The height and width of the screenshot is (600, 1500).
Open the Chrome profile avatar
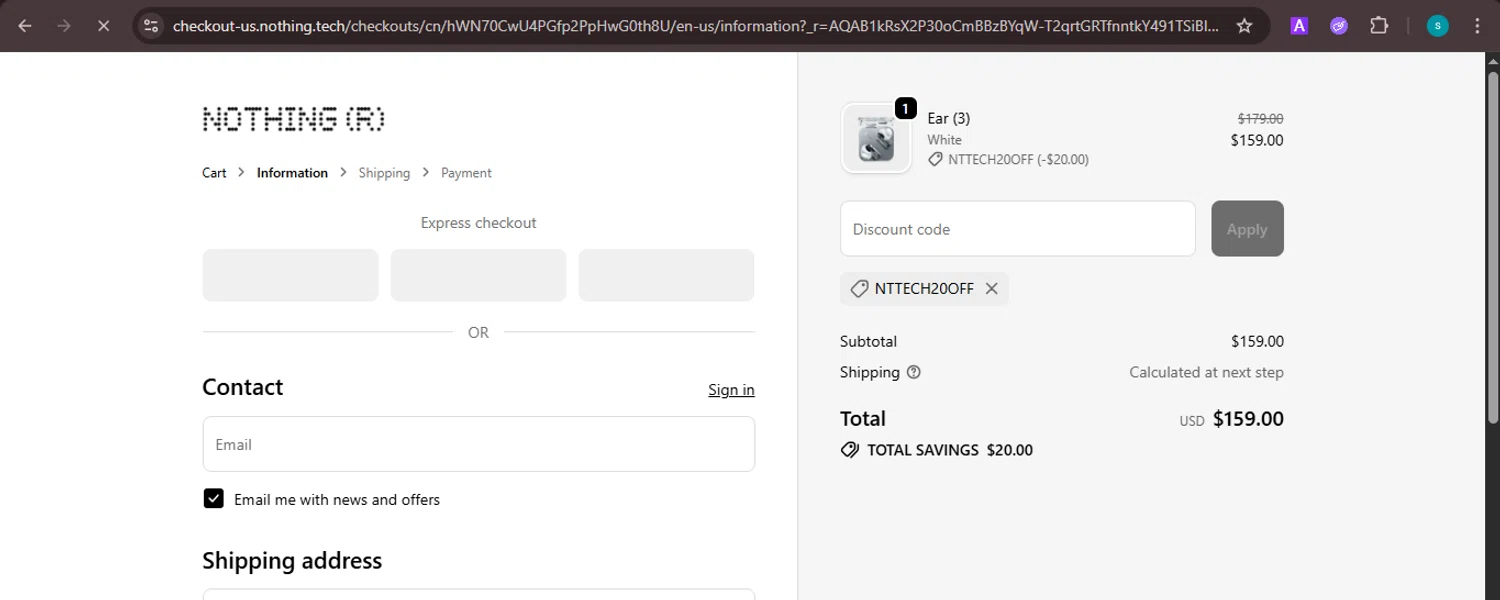click(1438, 26)
